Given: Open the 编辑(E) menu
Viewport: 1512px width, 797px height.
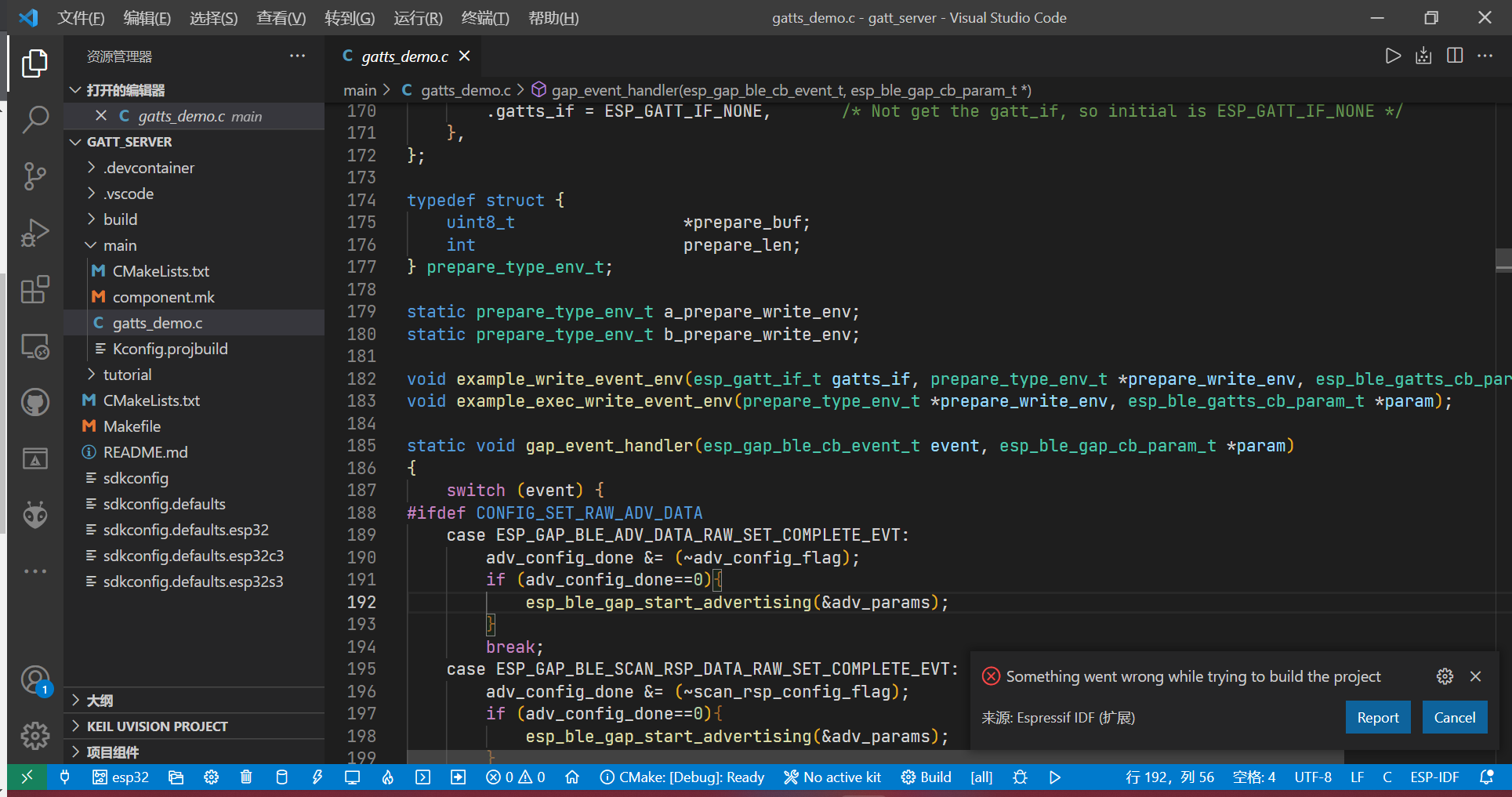Looking at the screenshot, I should pyautogui.click(x=147, y=17).
